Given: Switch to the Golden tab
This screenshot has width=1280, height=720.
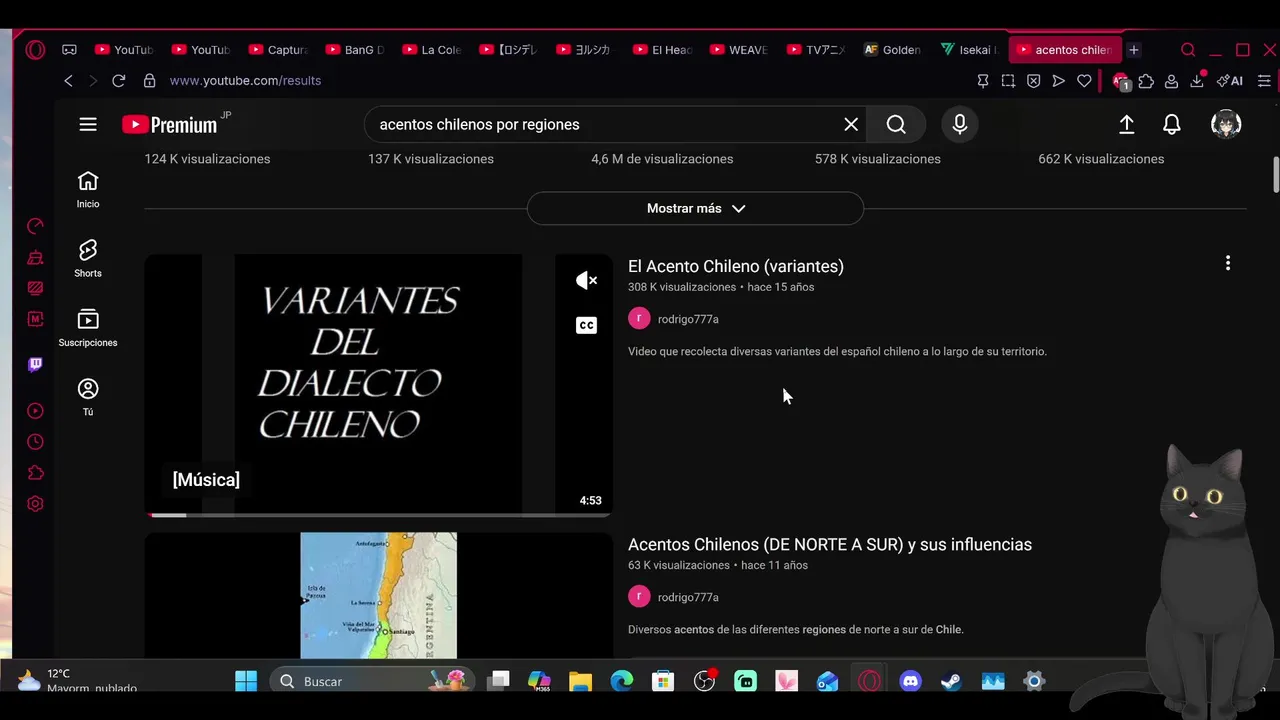Looking at the screenshot, I should pos(894,50).
